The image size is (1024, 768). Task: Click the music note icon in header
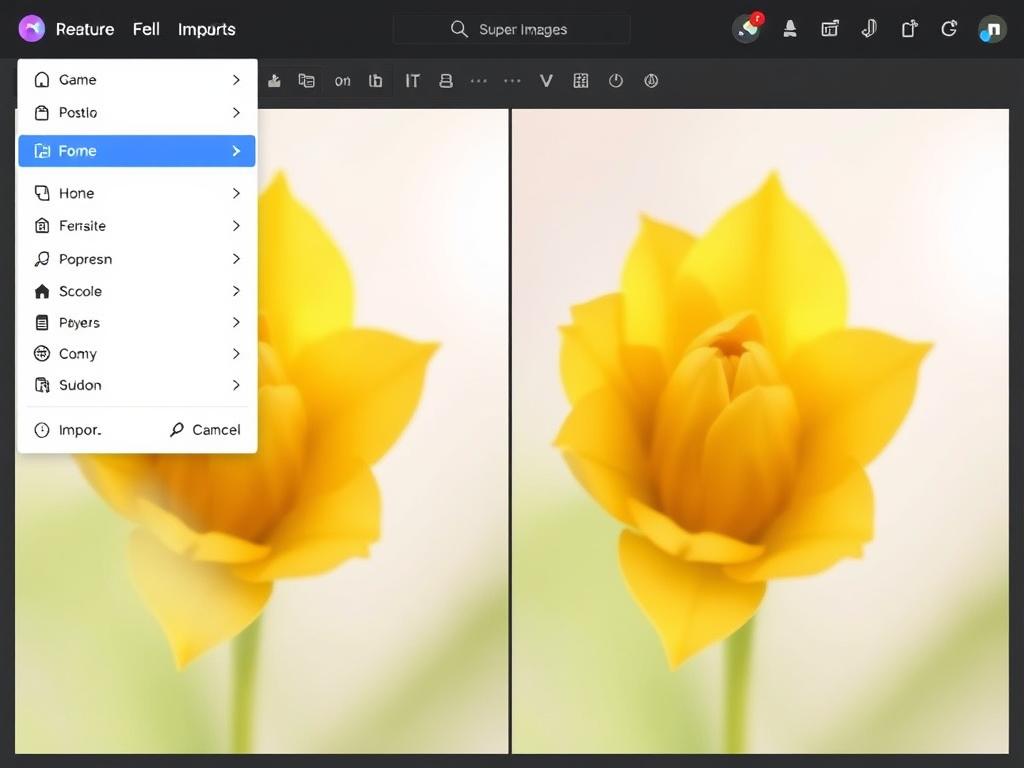[x=869, y=29]
